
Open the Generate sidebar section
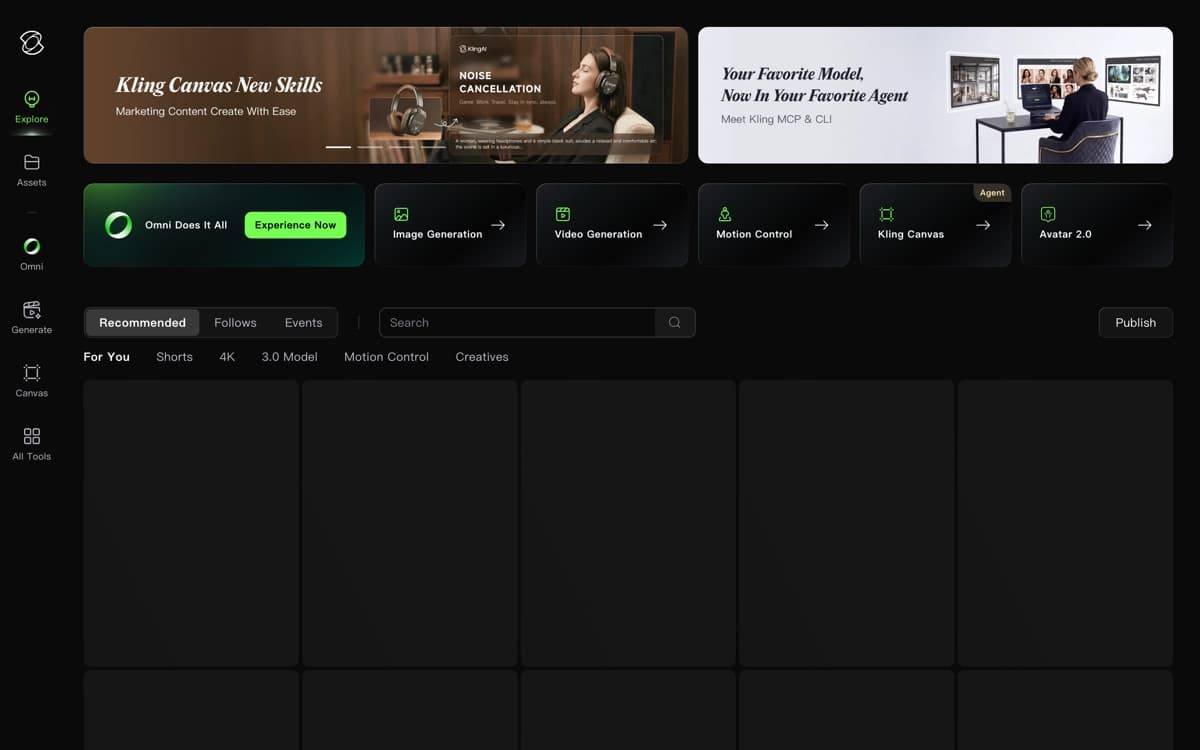click(x=31, y=318)
